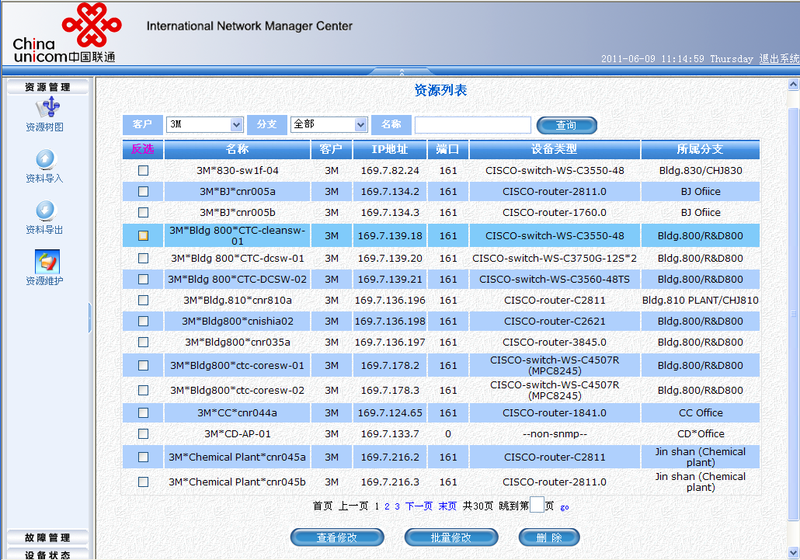Open the 资料导出 data export icon

(x=45, y=210)
